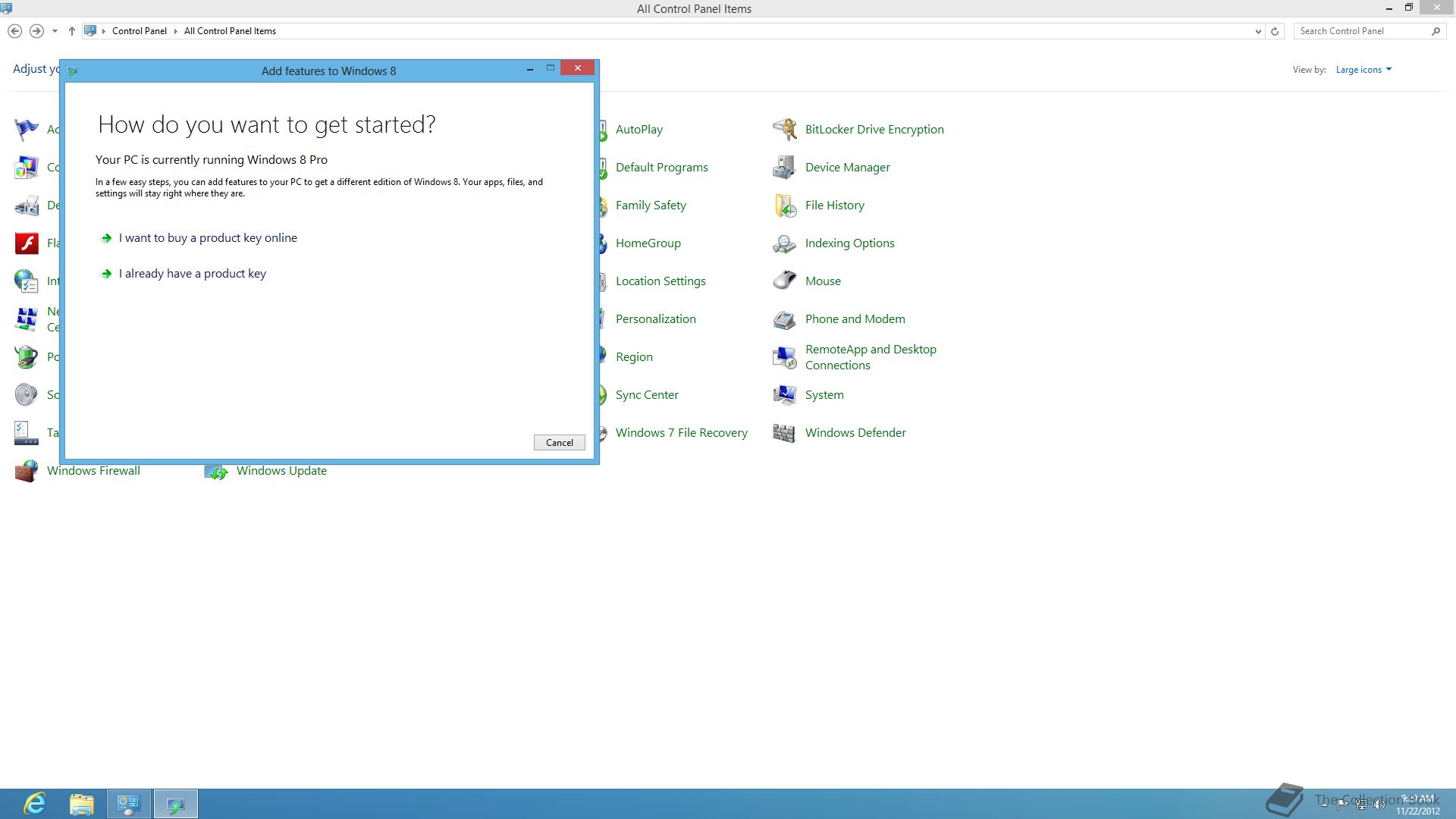Viewport: 1456px width, 819px height.
Task: Click the search magnifier icon
Action: (x=1436, y=31)
